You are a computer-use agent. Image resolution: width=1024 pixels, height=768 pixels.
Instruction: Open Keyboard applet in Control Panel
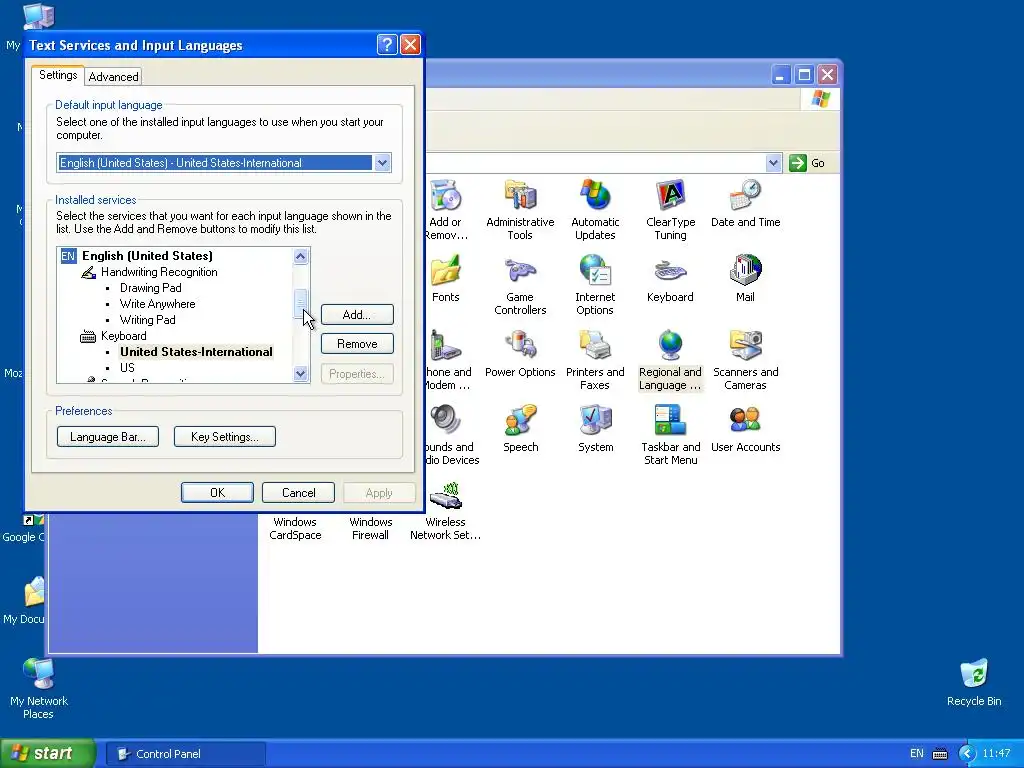(670, 279)
